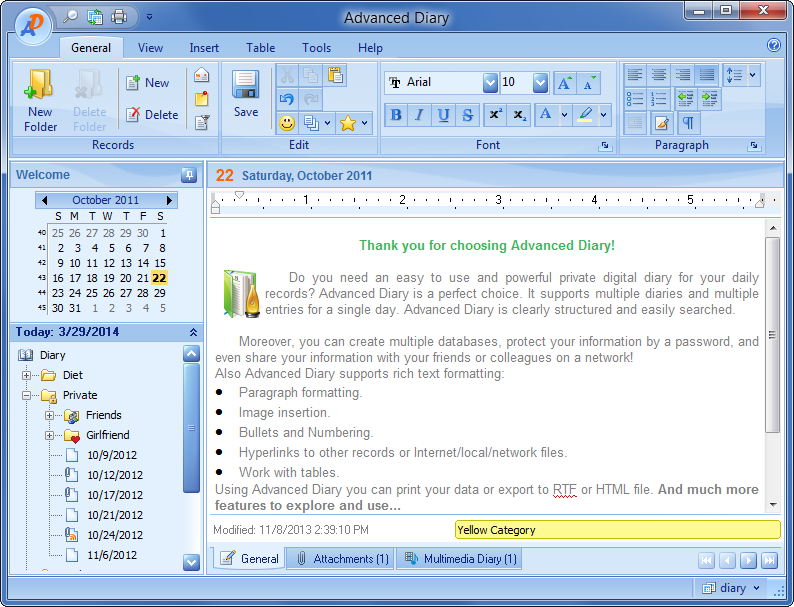The width and height of the screenshot is (794, 607).
Task: Open help with question mark icon
Action: 773,45
